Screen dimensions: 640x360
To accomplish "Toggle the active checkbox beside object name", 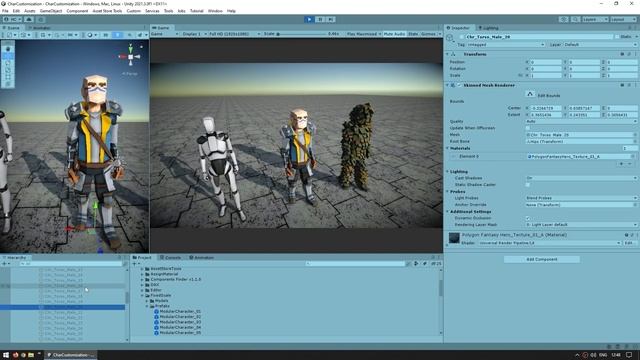I will [462, 37].
